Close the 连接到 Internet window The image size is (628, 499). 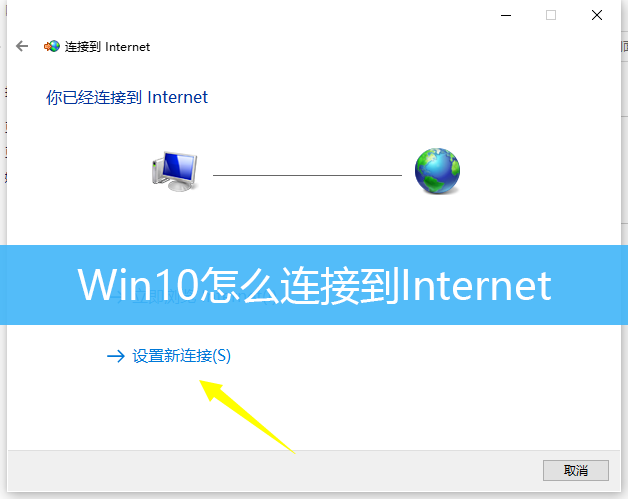(597, 15)
